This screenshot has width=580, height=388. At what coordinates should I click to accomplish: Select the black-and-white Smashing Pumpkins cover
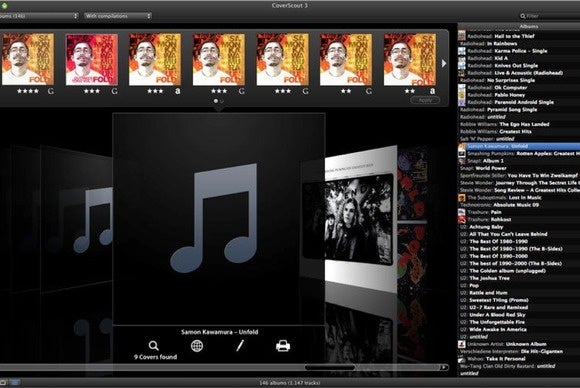361,218
